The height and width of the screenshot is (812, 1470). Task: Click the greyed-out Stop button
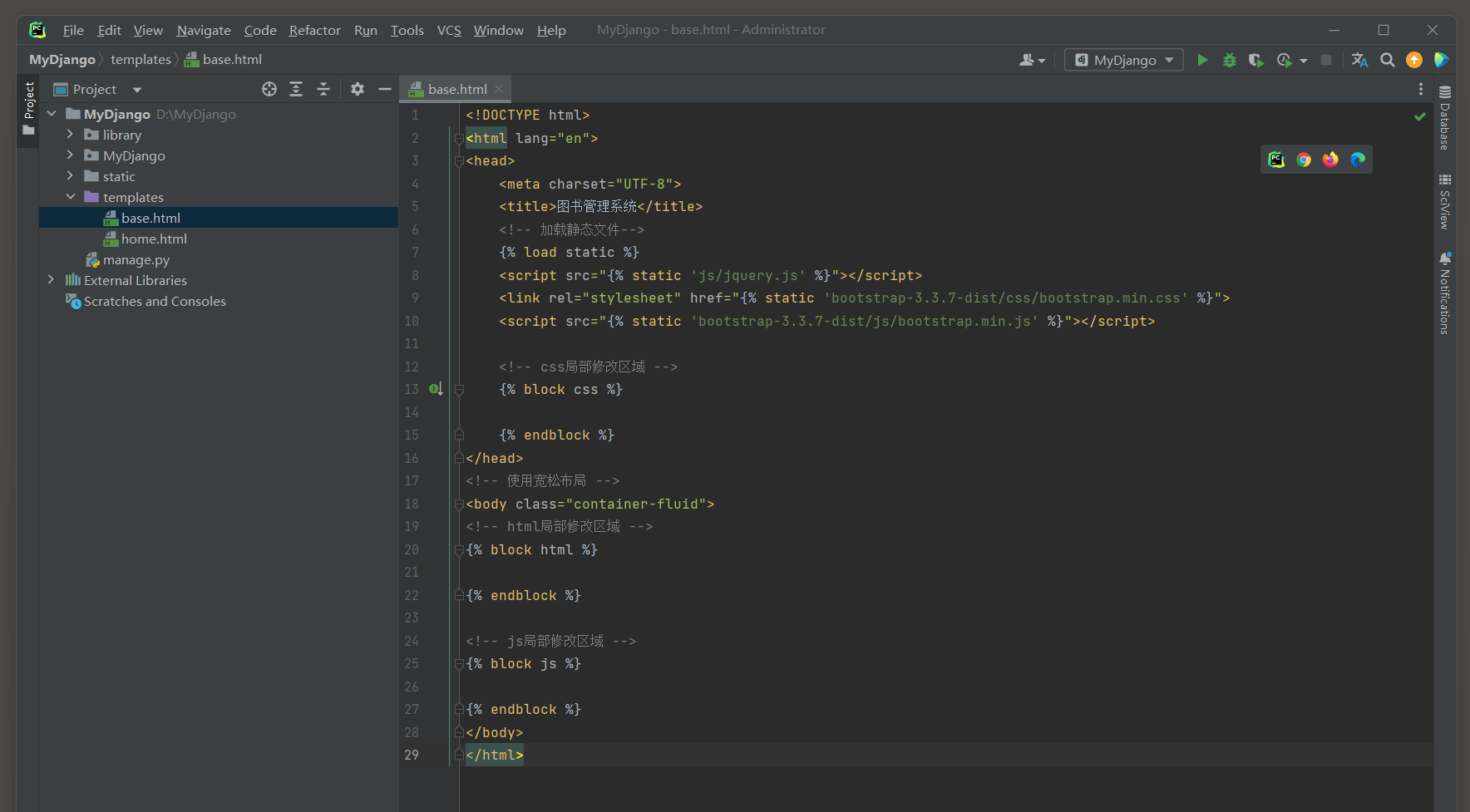1326,60
